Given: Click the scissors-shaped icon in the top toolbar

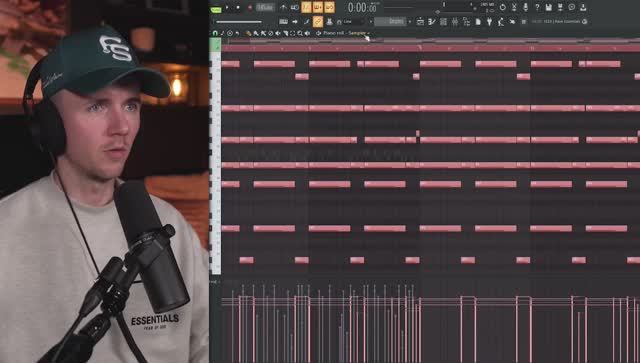Looking at the screenshot, I should point(514,7).
